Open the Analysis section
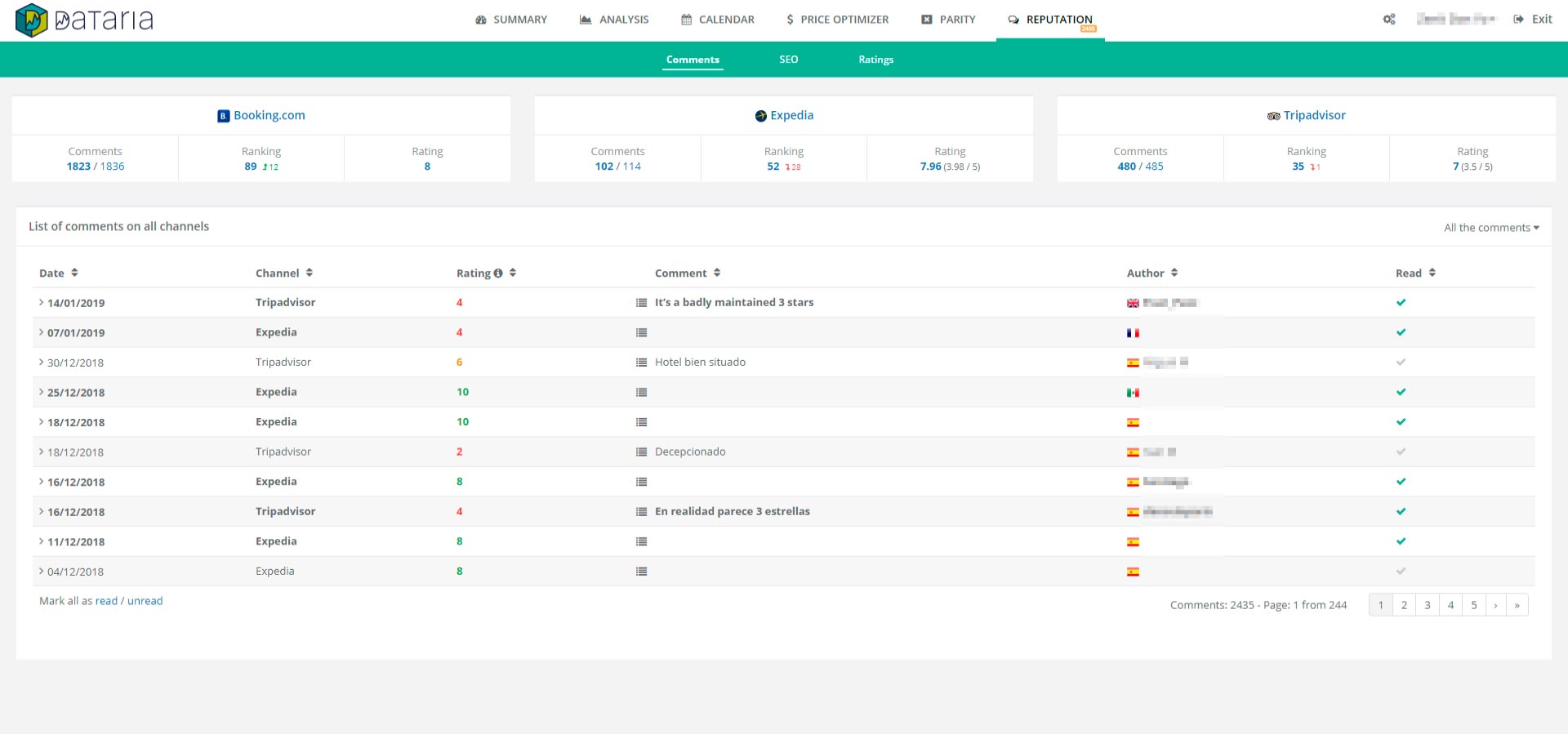The height and width of the screenshot is (734, 1568). pyautogui.click(x=614, y=20)
